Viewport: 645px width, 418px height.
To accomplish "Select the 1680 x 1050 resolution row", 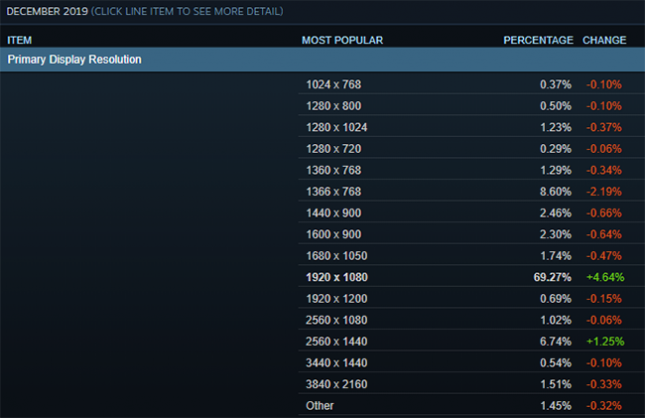I will pos(471,255).
